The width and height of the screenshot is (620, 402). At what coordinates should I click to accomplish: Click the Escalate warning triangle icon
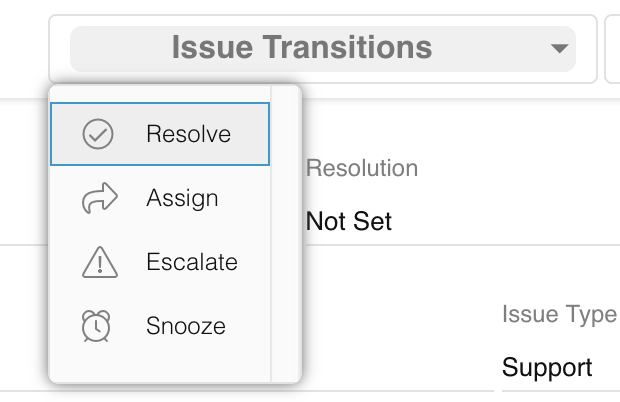pyautogui.click(x=100, y=262)
